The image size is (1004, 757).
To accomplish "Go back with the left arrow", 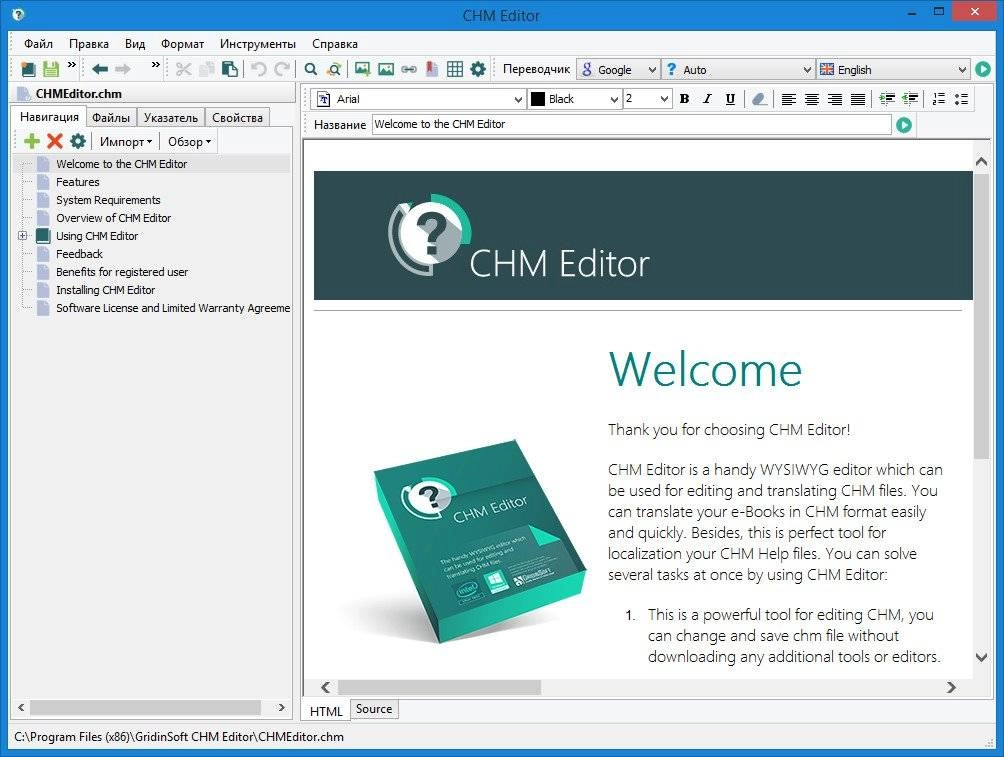I will pyautogui.click(x=99, y=69).
